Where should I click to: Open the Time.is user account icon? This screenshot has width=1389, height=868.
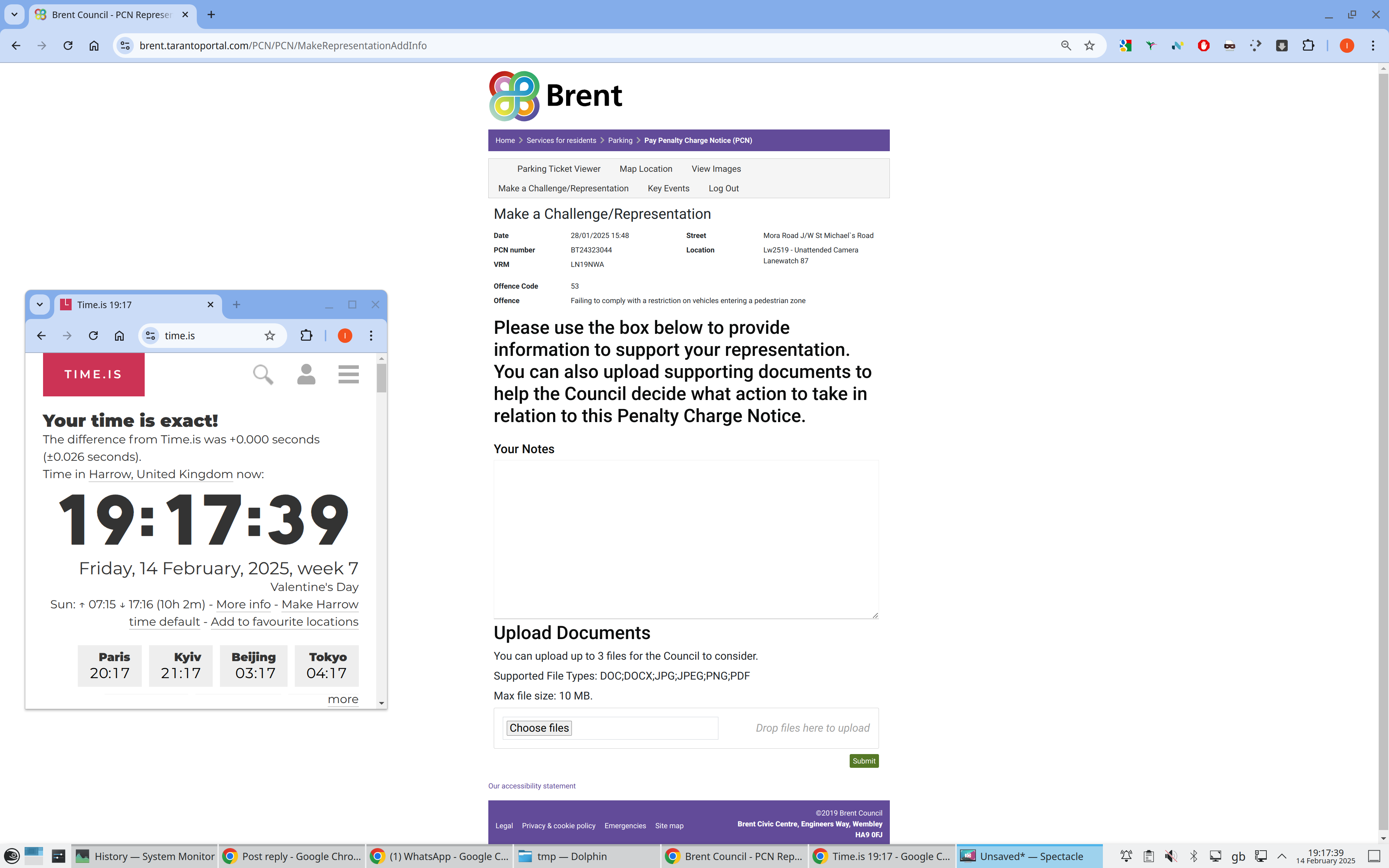306,374
